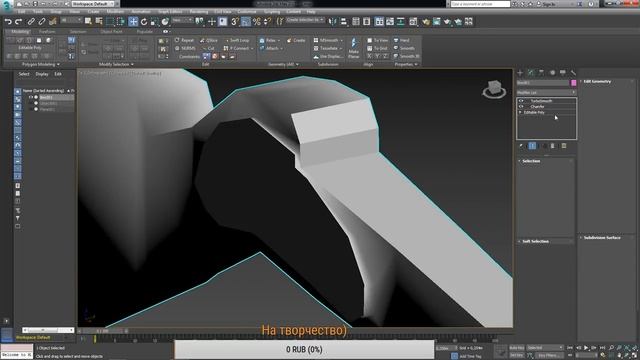Click the Undo arrow in main toolbar
The width and height of the screenshot is (640, 360).
(8, 22)
